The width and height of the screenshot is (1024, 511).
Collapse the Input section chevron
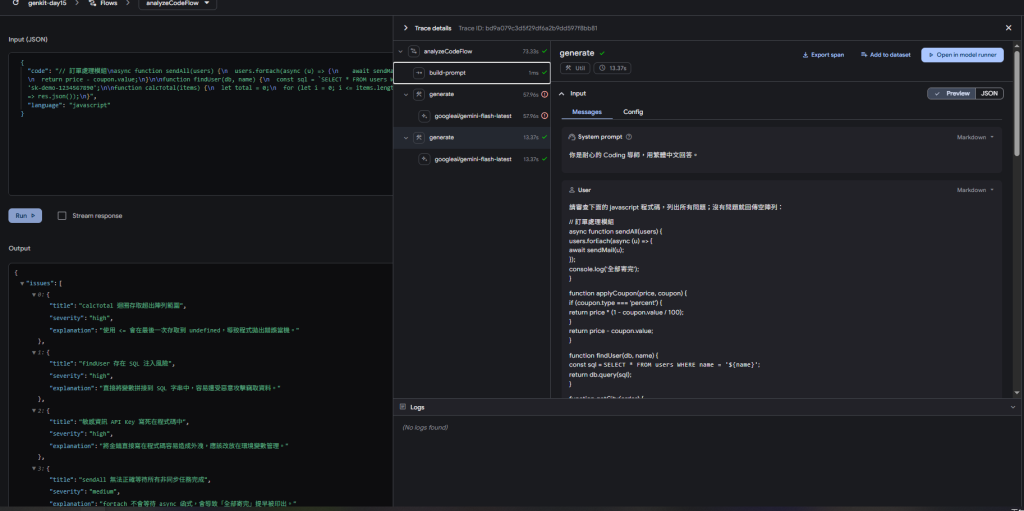pyautogui.click(x=562, y=93)
